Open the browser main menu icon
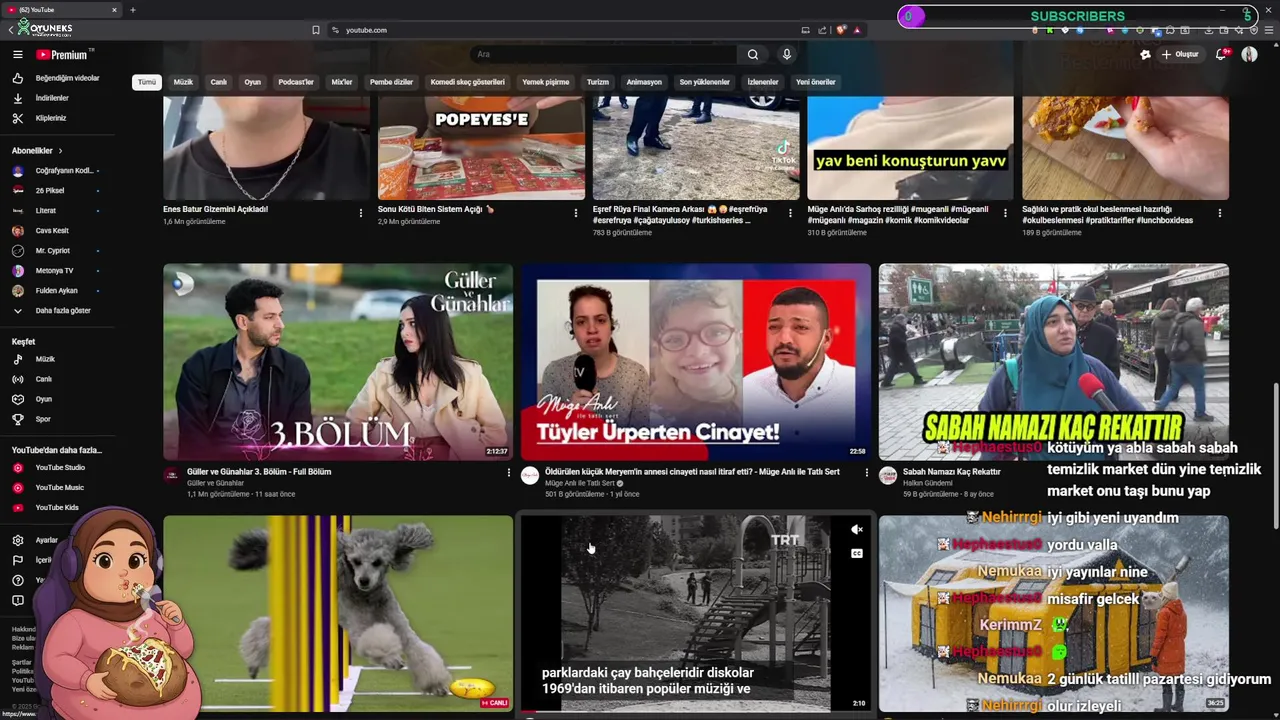 coord(1268,30)
